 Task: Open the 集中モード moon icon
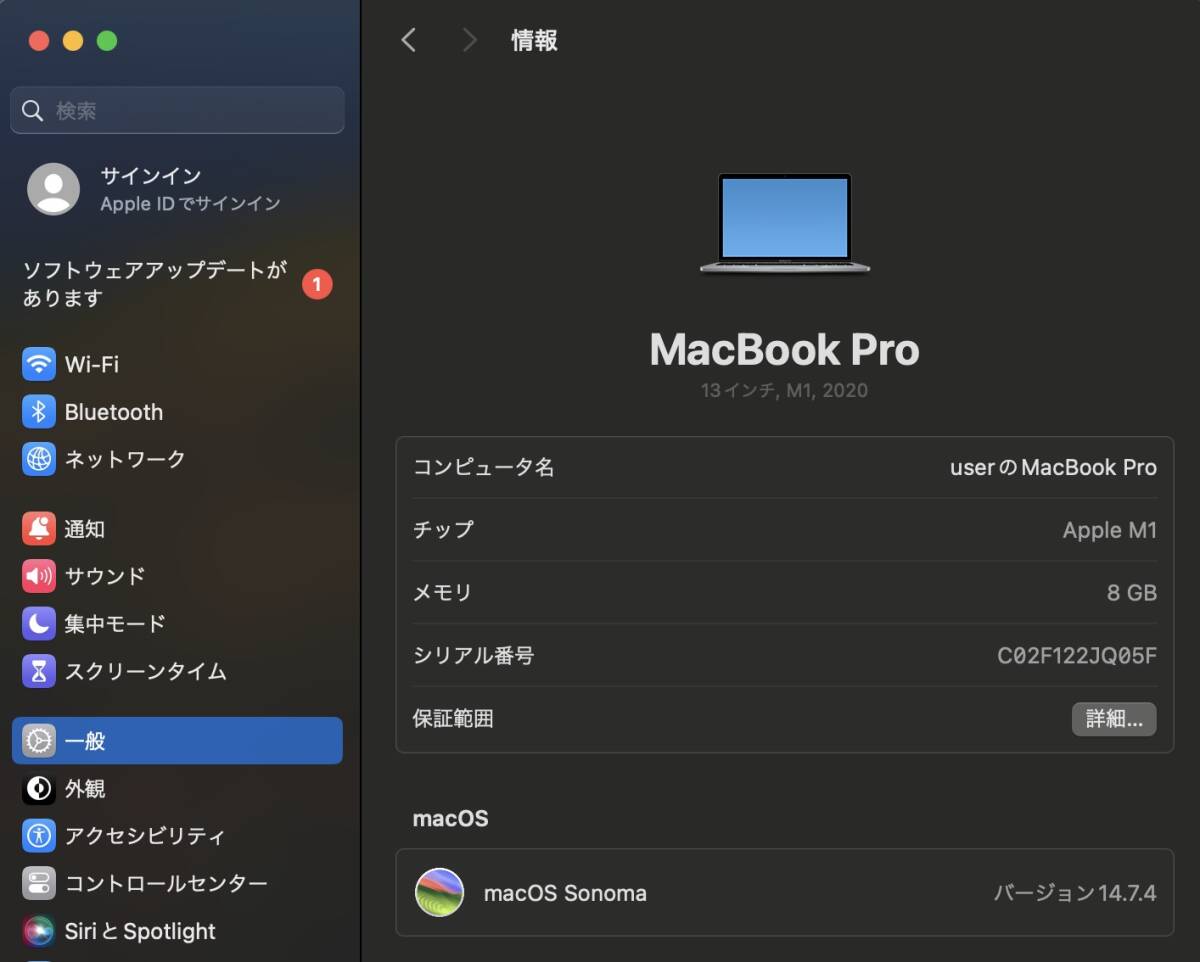click(x=39, y=624)
